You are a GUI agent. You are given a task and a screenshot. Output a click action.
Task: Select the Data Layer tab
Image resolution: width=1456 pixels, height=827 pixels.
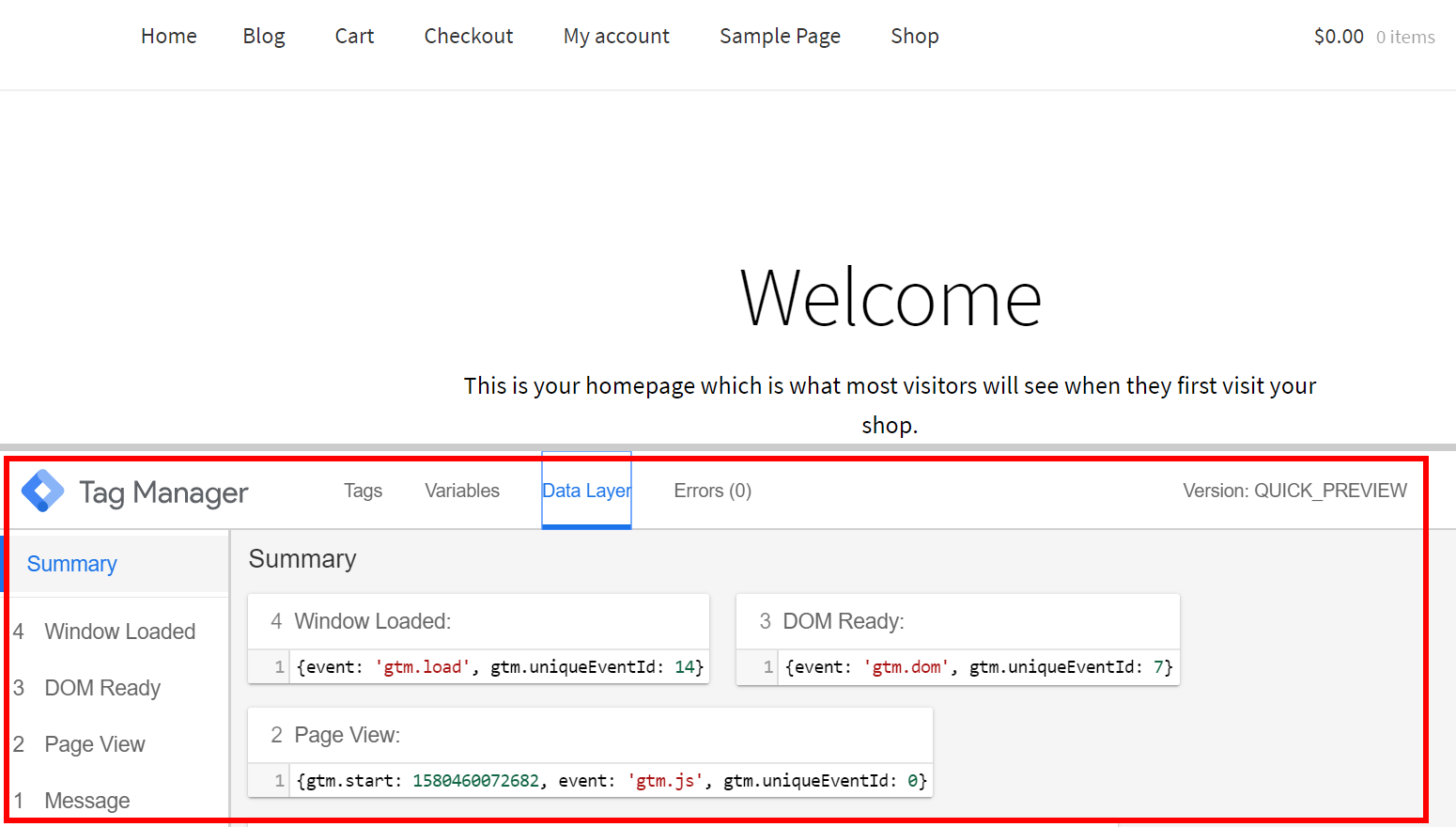(586, 491)
